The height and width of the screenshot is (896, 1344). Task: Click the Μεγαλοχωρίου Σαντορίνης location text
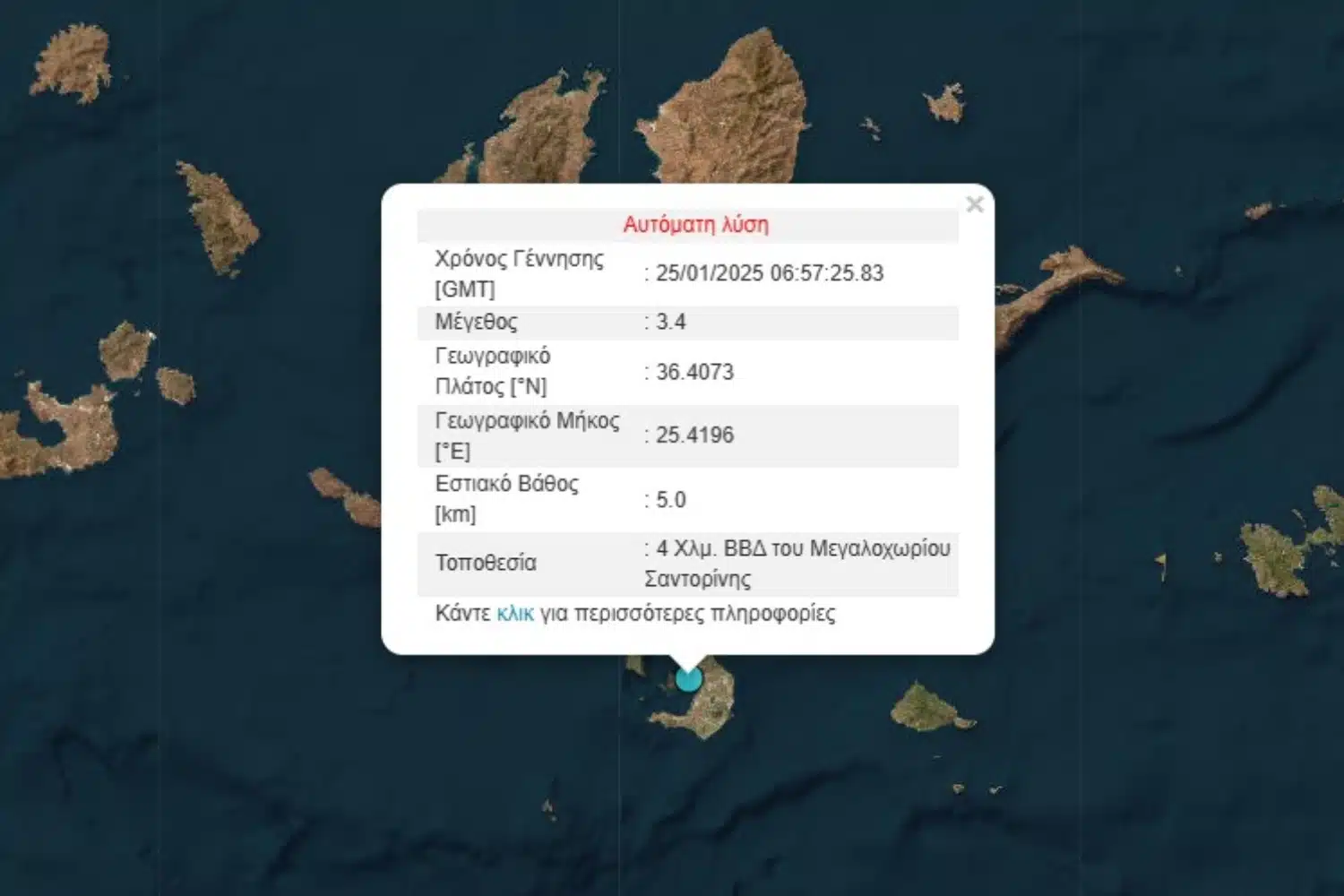[797, 564]
